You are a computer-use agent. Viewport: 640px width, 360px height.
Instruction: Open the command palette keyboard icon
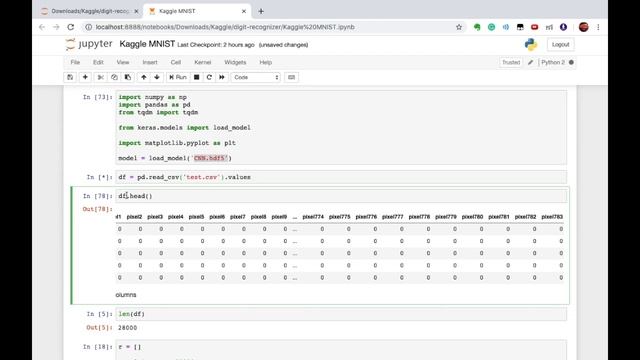(x=291, y=77)
